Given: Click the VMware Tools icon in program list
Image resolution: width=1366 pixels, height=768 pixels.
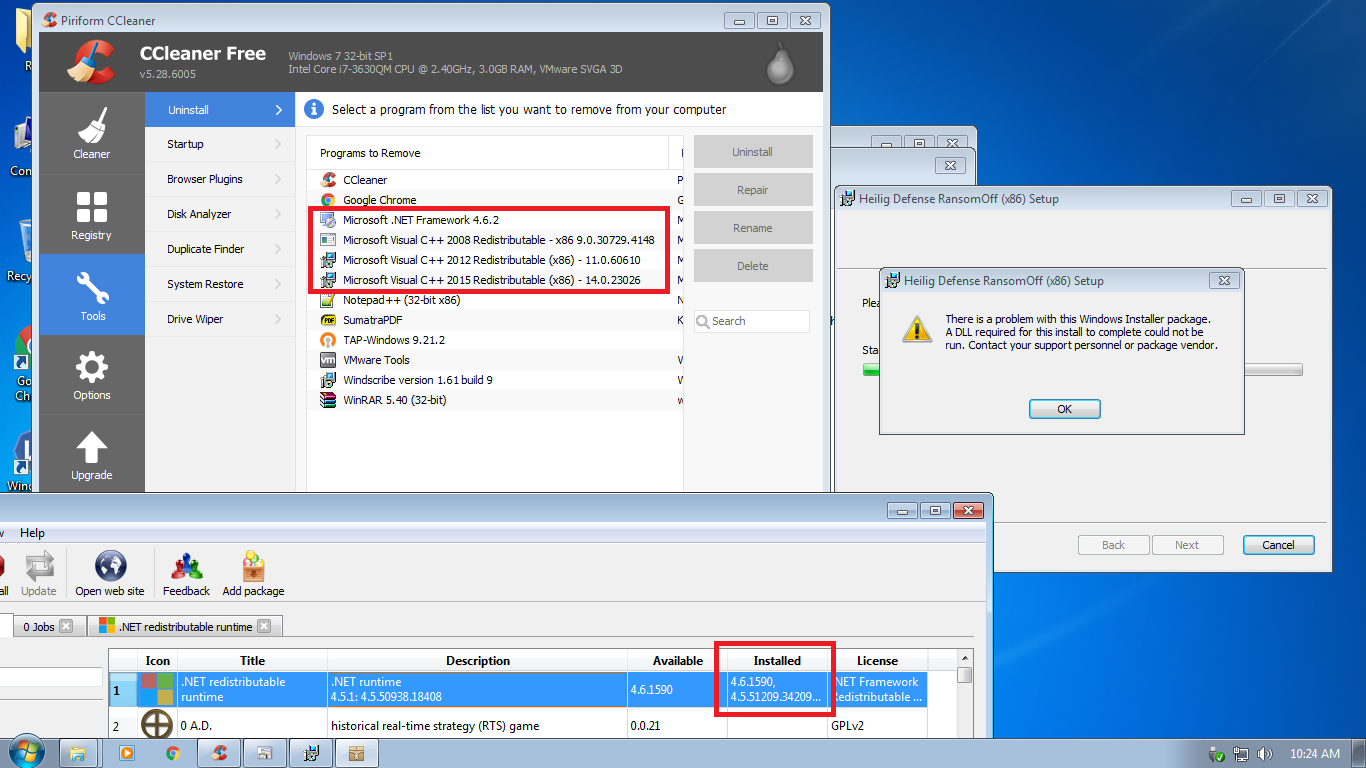Looking at the screenshot, I should click(328, 360).
